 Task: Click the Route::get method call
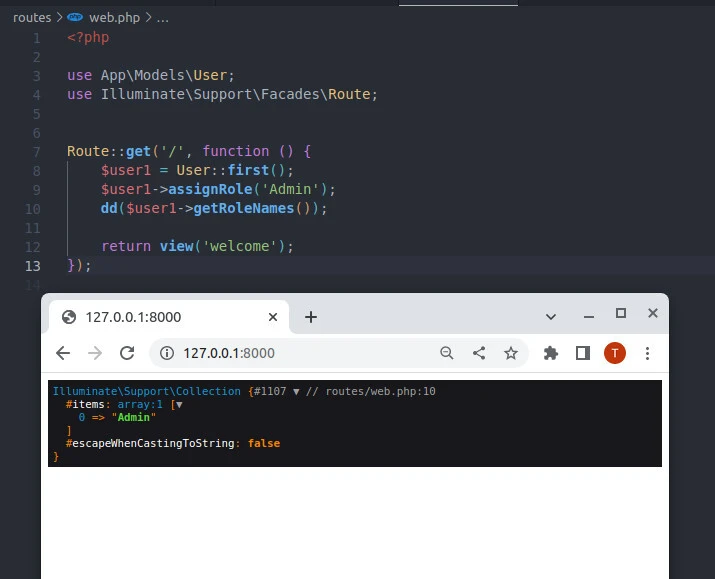109,151
